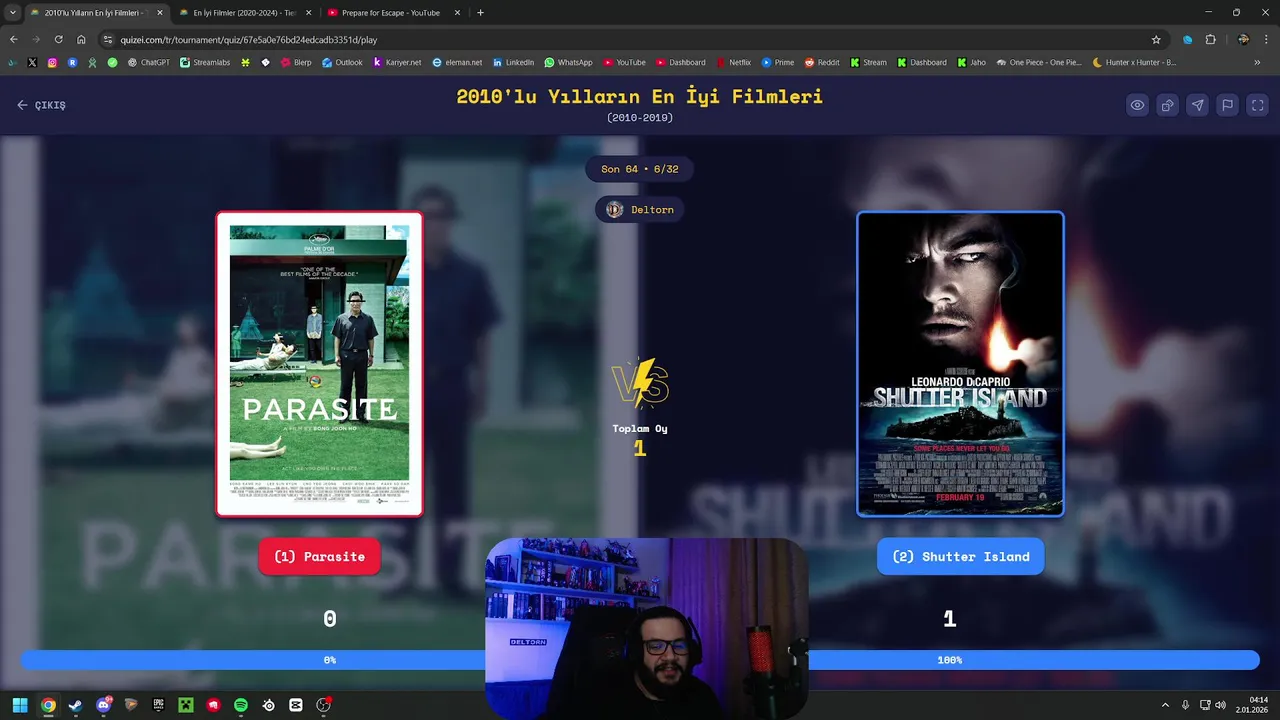Click the browser back arrow
1280x720 pixels.
pyautogui.click(x=13, y=40)
